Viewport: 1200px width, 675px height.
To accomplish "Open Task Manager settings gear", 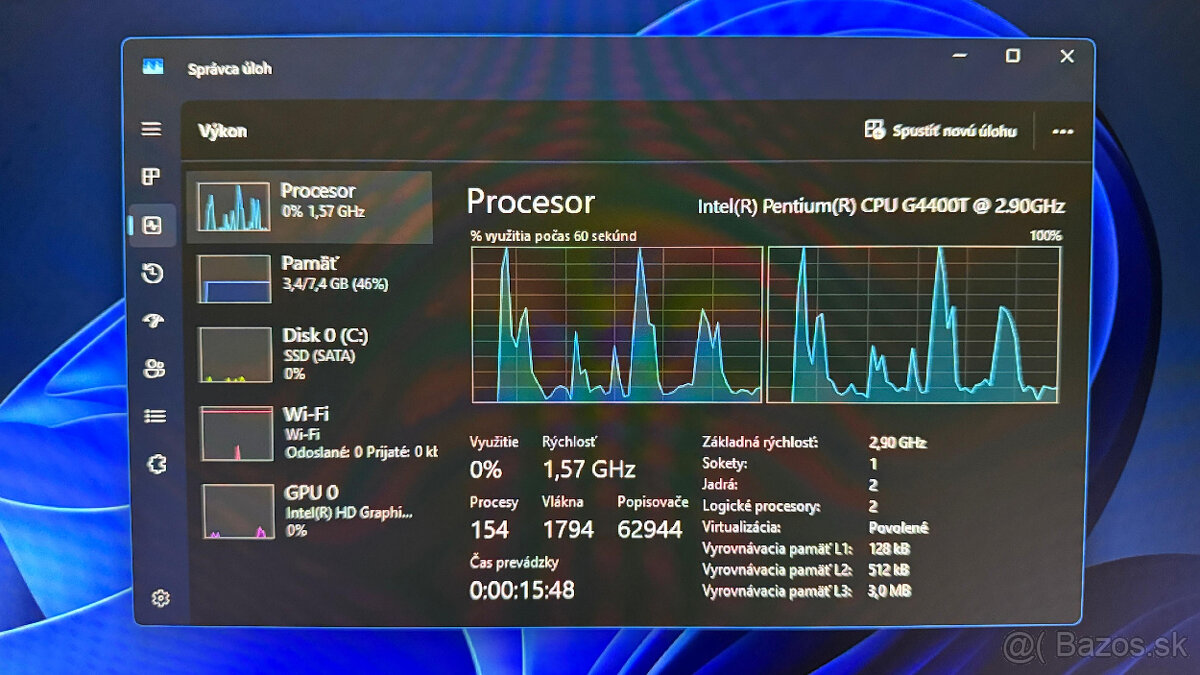I will click(x=160, y=598).
